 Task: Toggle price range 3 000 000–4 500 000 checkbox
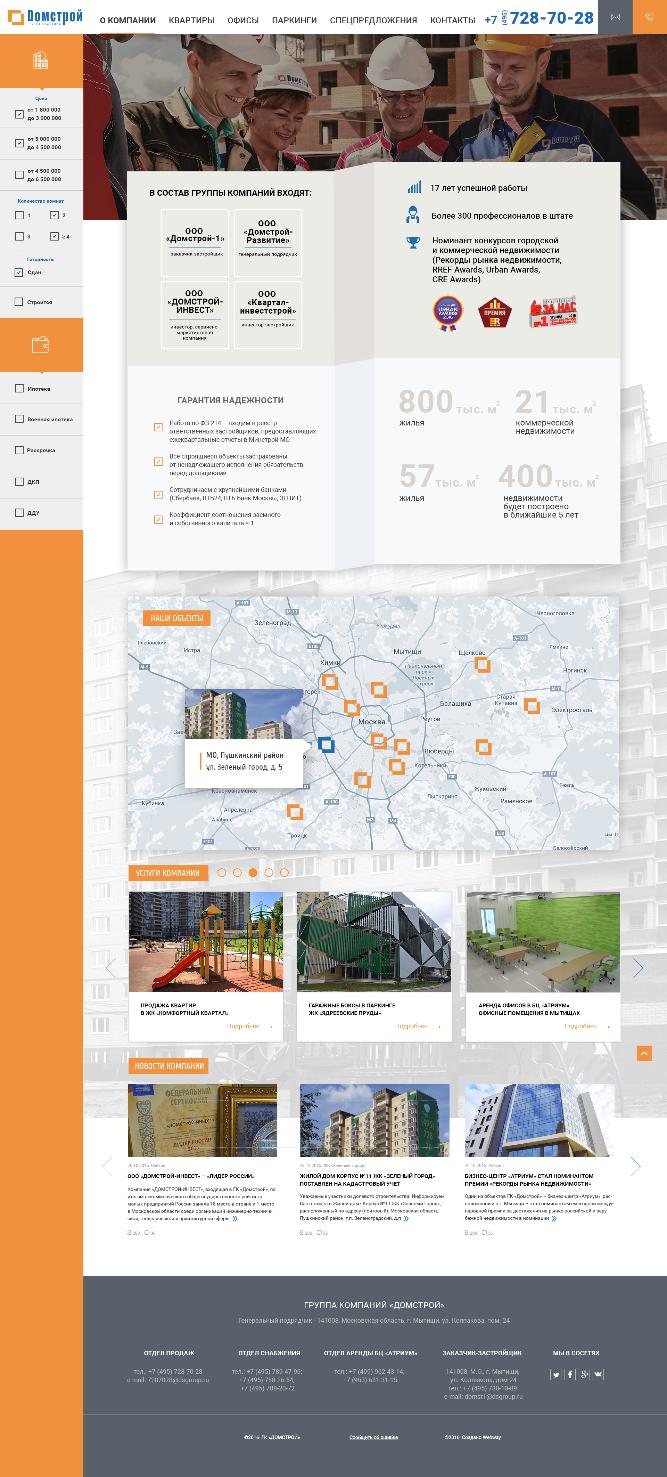20,143
